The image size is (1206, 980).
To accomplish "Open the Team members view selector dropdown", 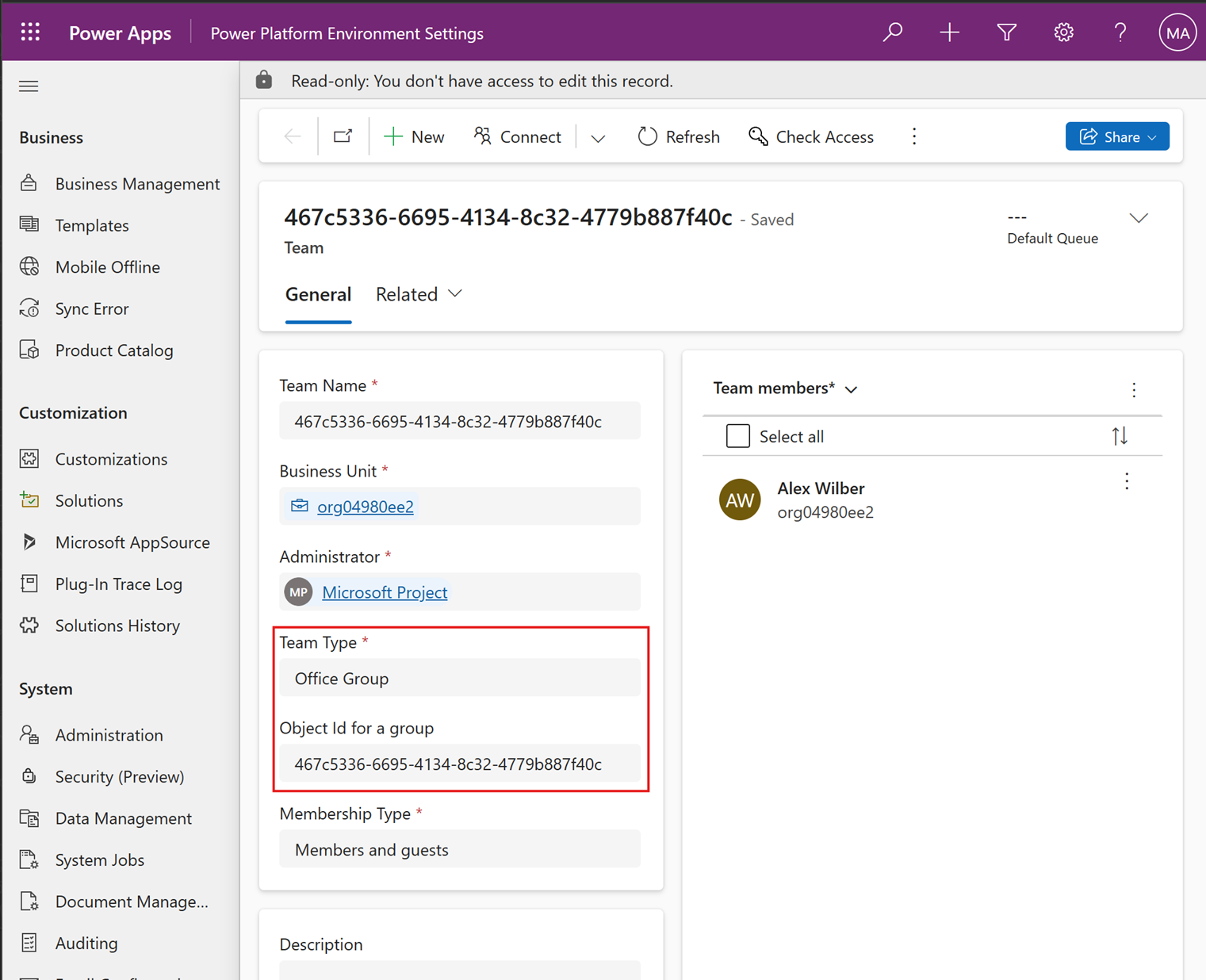I will coord(852,389).
